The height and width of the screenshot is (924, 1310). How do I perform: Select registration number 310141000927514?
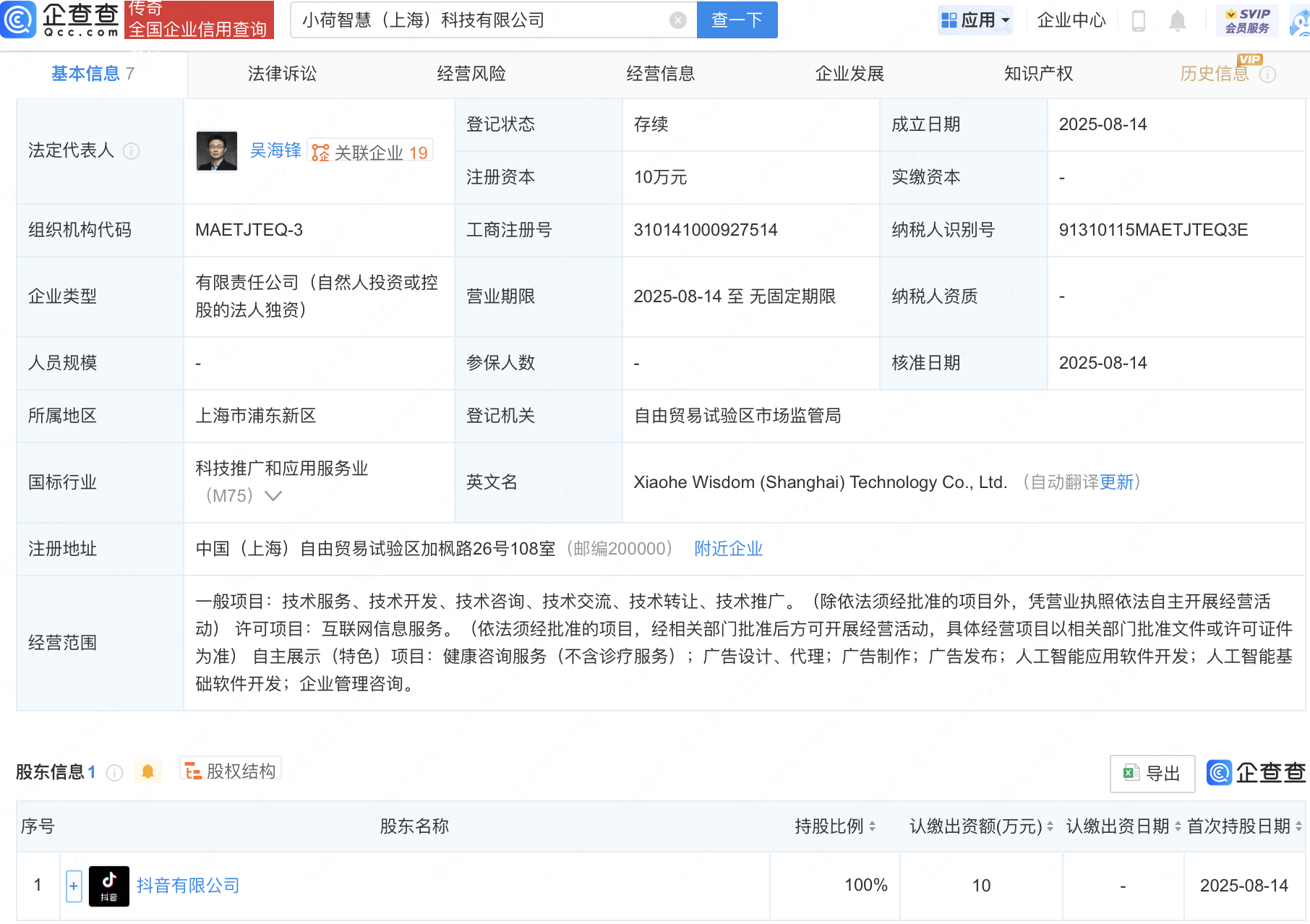tap(706, 230)
